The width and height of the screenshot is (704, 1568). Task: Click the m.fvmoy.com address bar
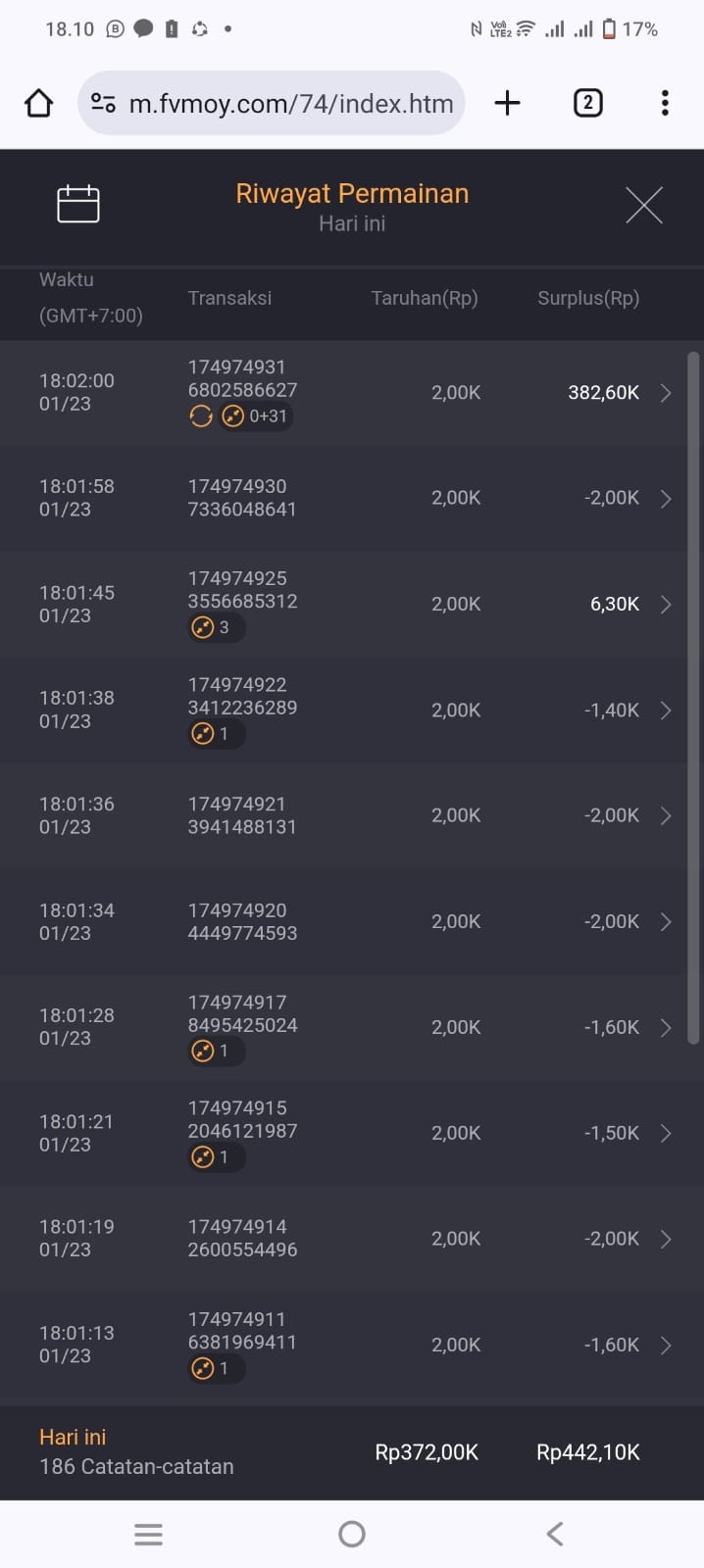(x=290, y=103)
